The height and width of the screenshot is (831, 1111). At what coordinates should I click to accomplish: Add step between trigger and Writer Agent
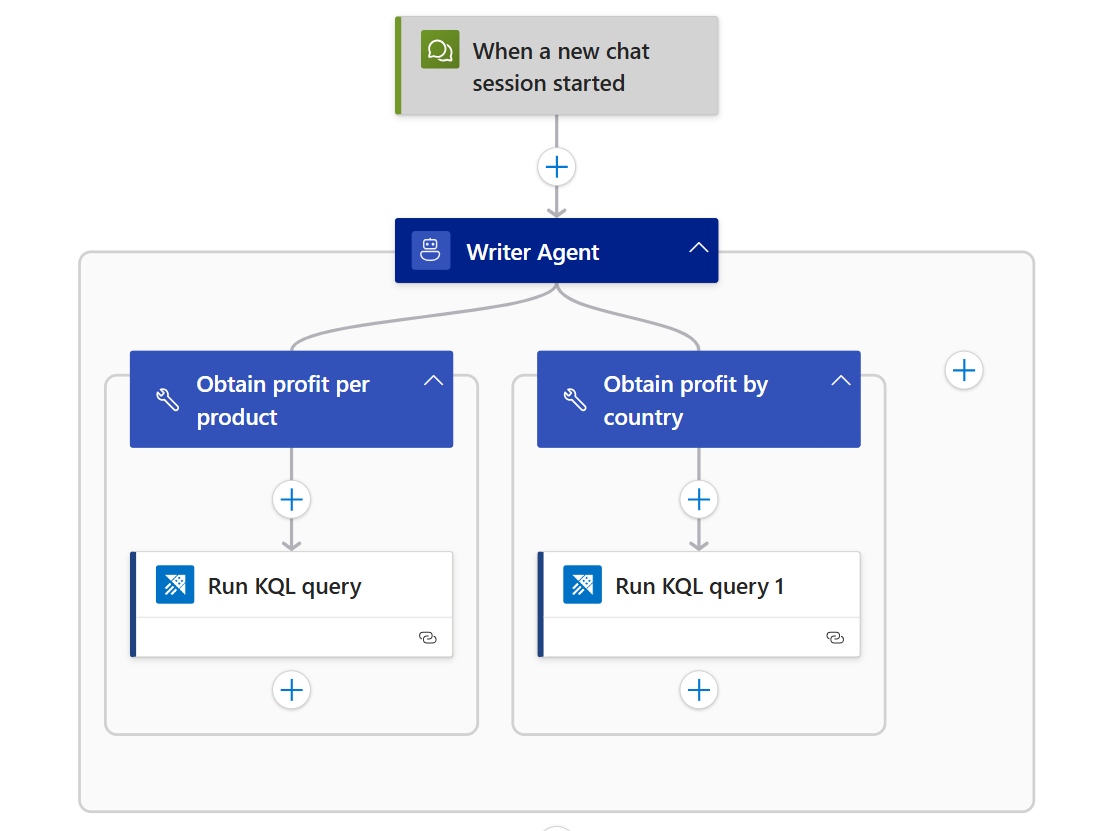[557, 166]
